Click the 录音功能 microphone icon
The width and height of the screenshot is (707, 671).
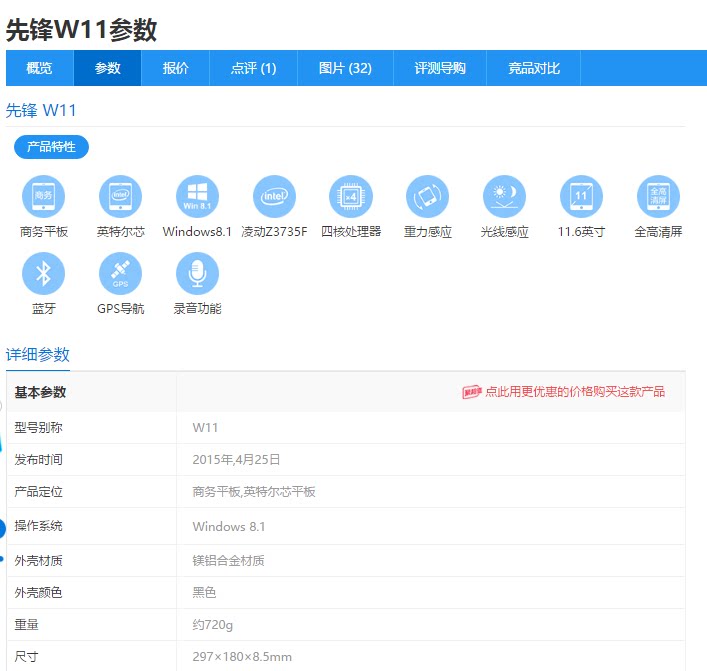(x=197, y=273)
